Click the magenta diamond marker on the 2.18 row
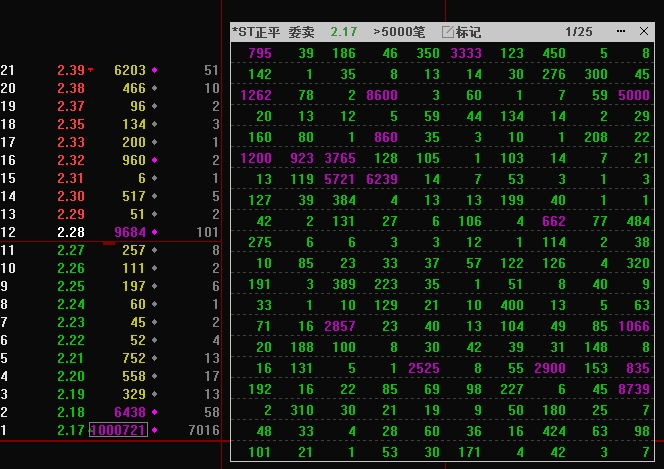This screenshot has width=664, height=469. [x=155, y=412]
